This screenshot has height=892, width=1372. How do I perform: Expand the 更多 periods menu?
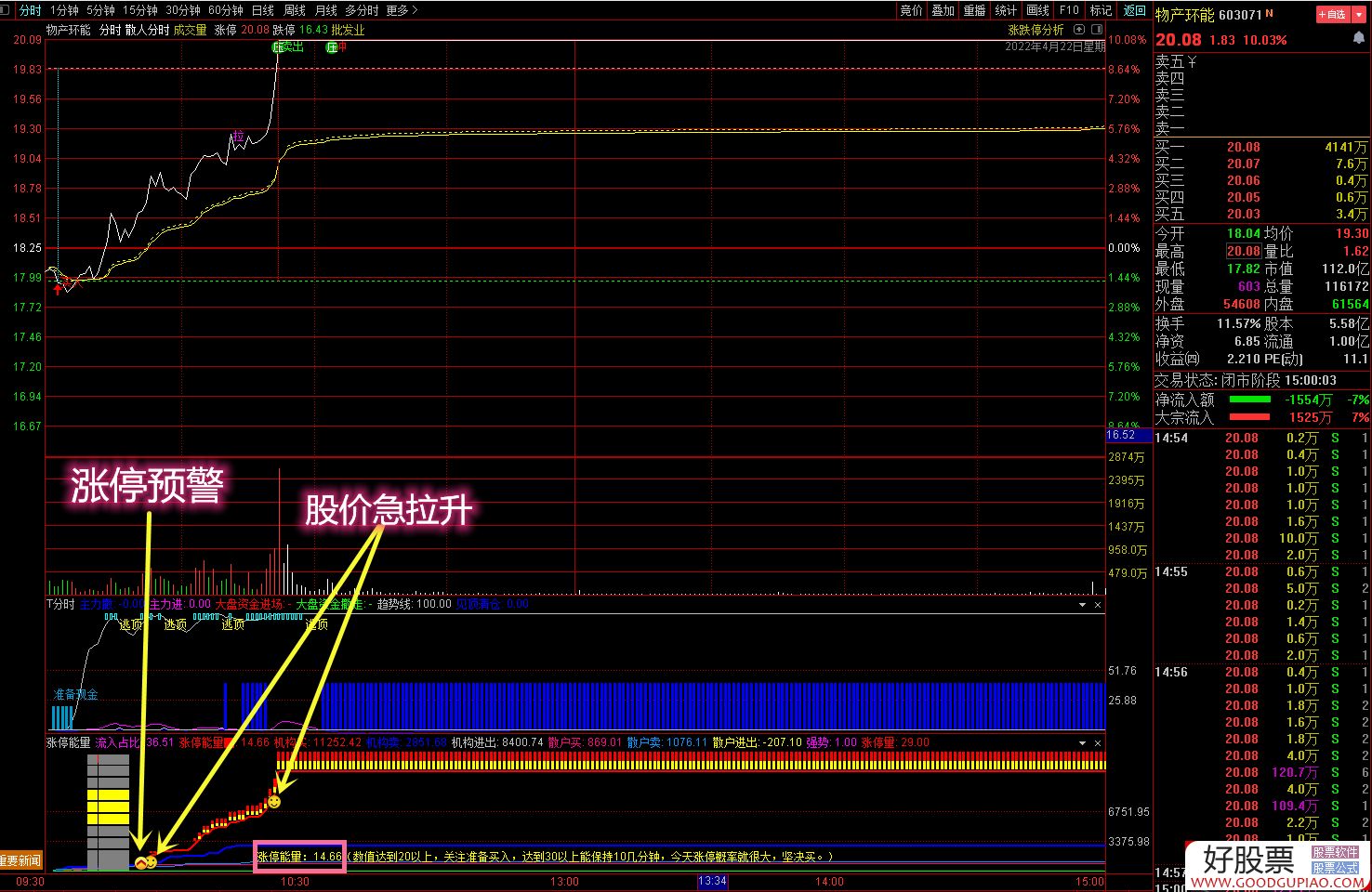pyautogui.click(x=402, y=10)
